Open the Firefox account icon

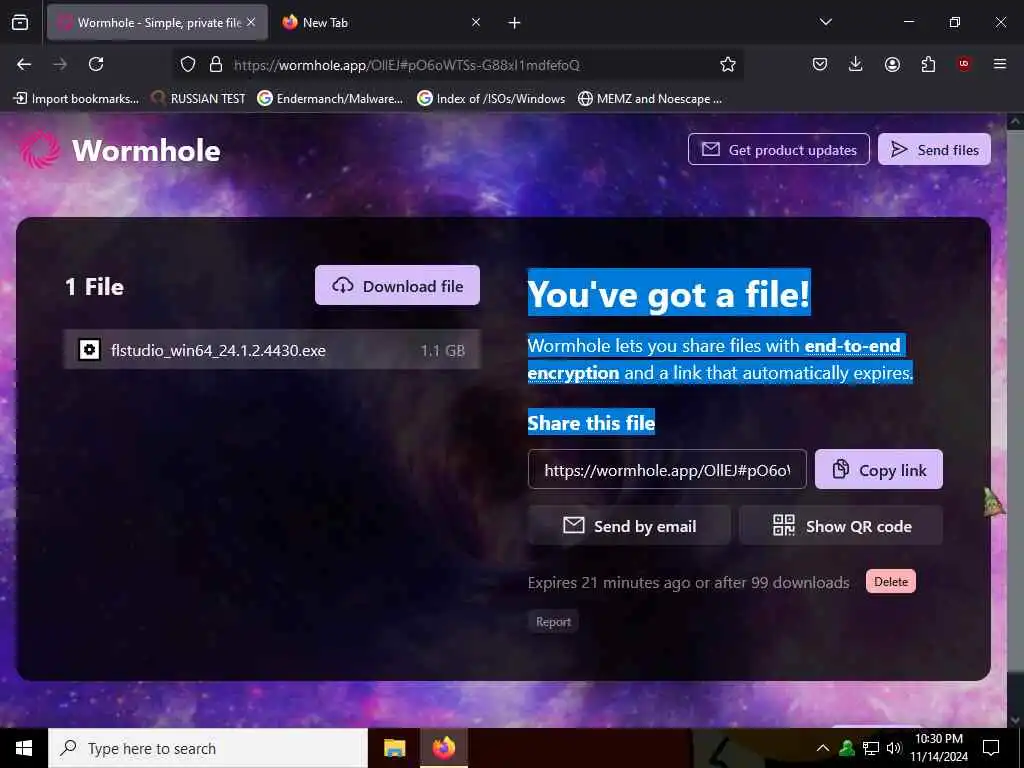(892, 64)
